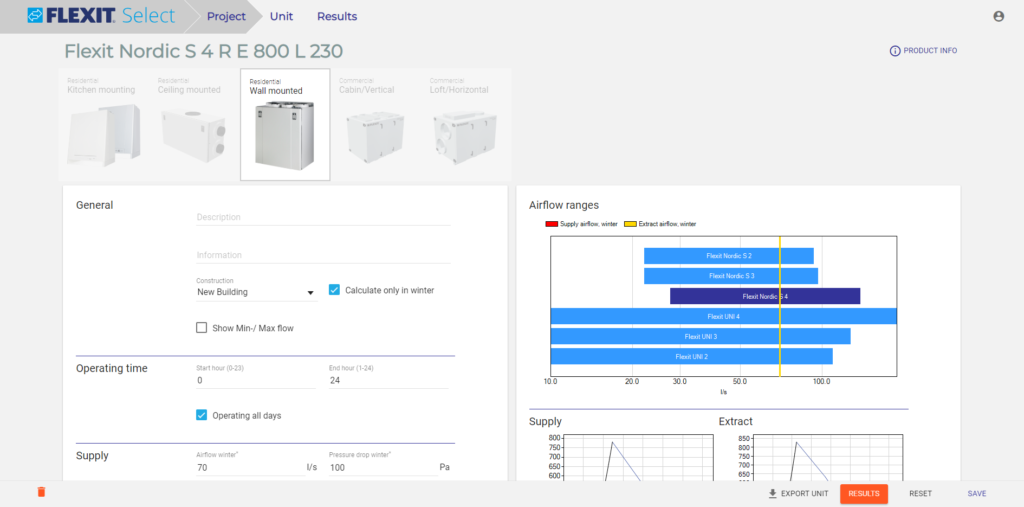Screen dimensions: 1024x507
Task: Click the Export Unit button
Action: [798, 493]
